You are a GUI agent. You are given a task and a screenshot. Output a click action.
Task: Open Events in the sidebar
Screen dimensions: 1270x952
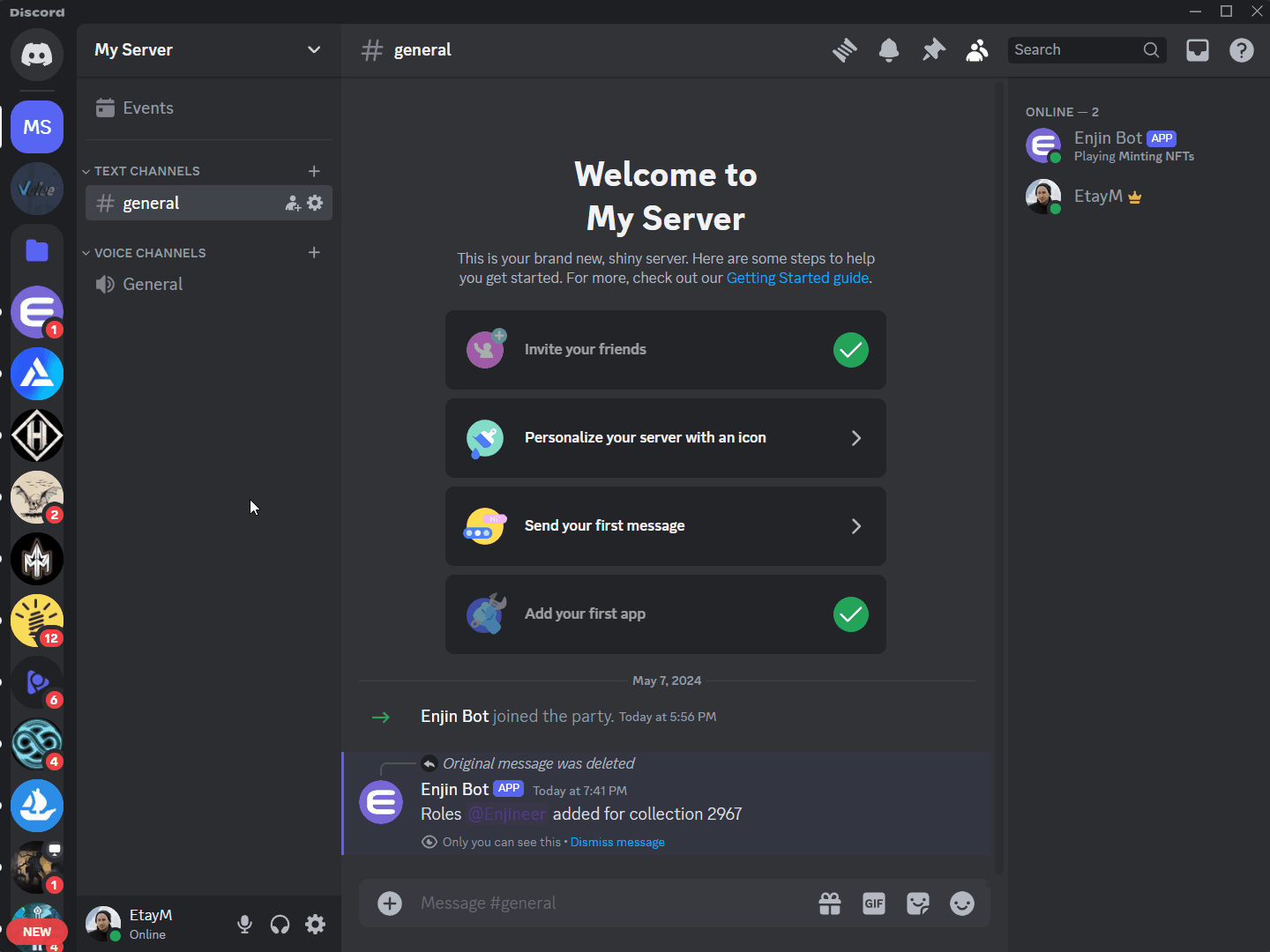coord(208,108)
